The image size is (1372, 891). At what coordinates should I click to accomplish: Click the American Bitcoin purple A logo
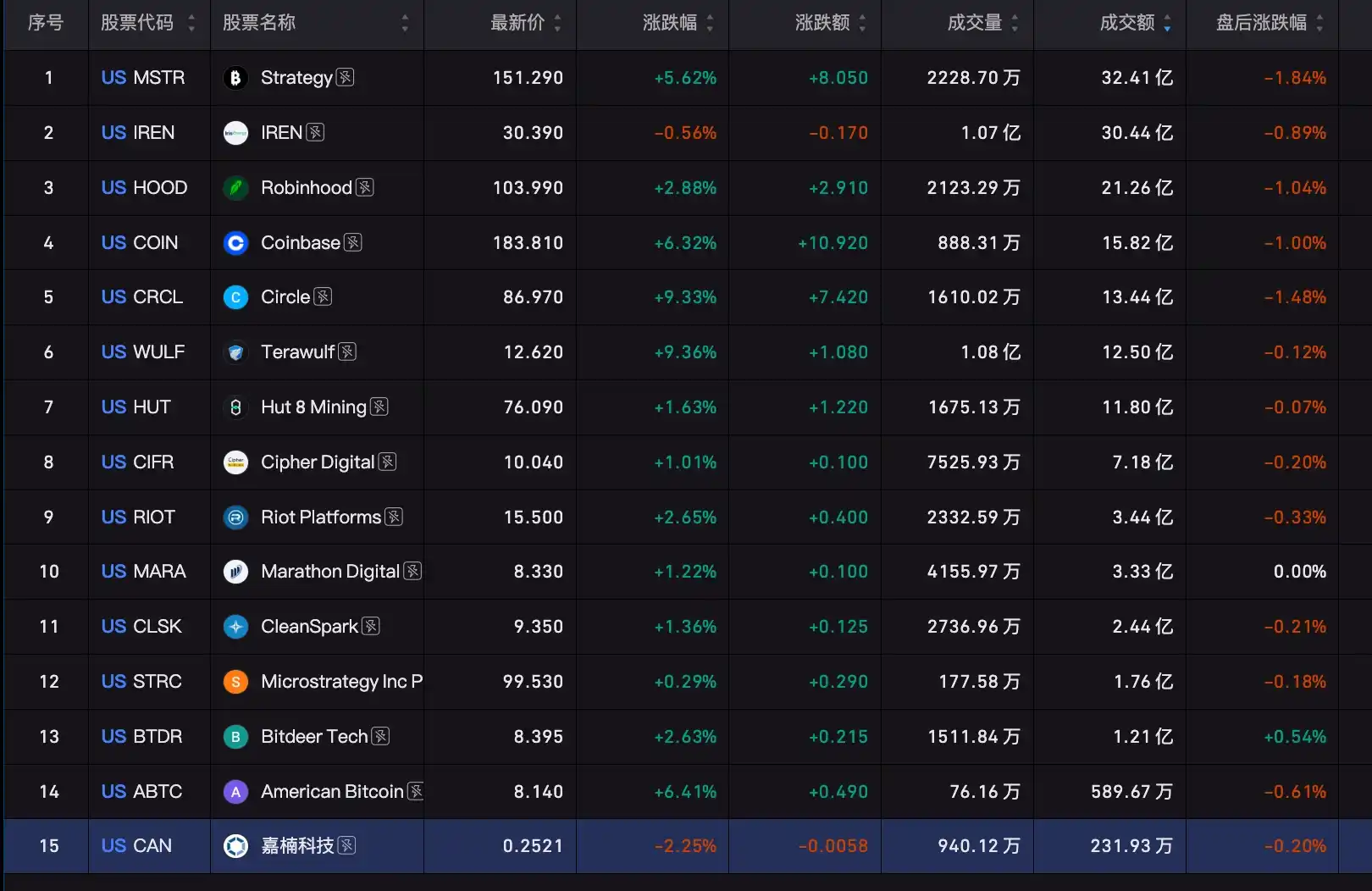pos(235,792)
